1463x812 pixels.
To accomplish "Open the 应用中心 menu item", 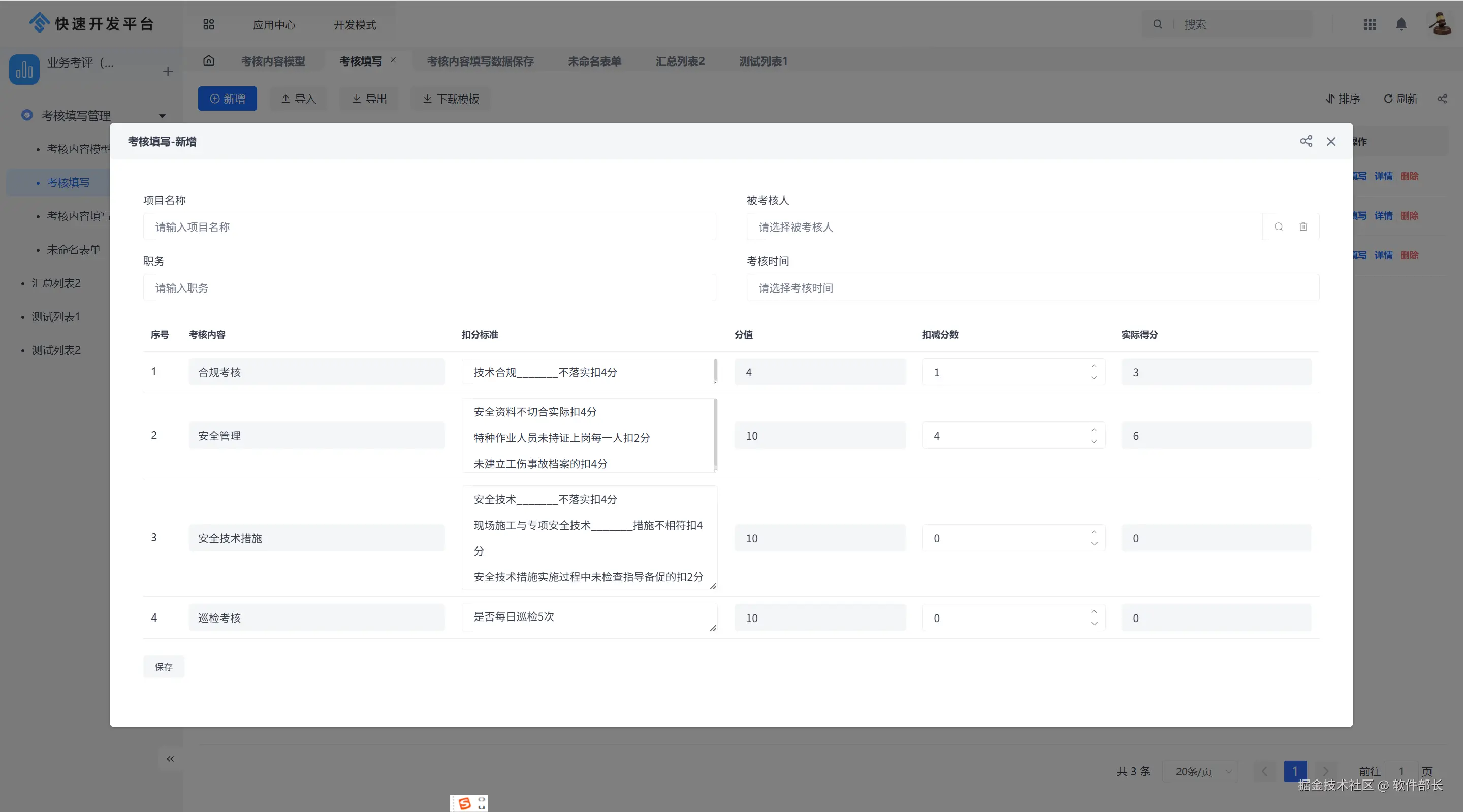I will click(274, 25).
